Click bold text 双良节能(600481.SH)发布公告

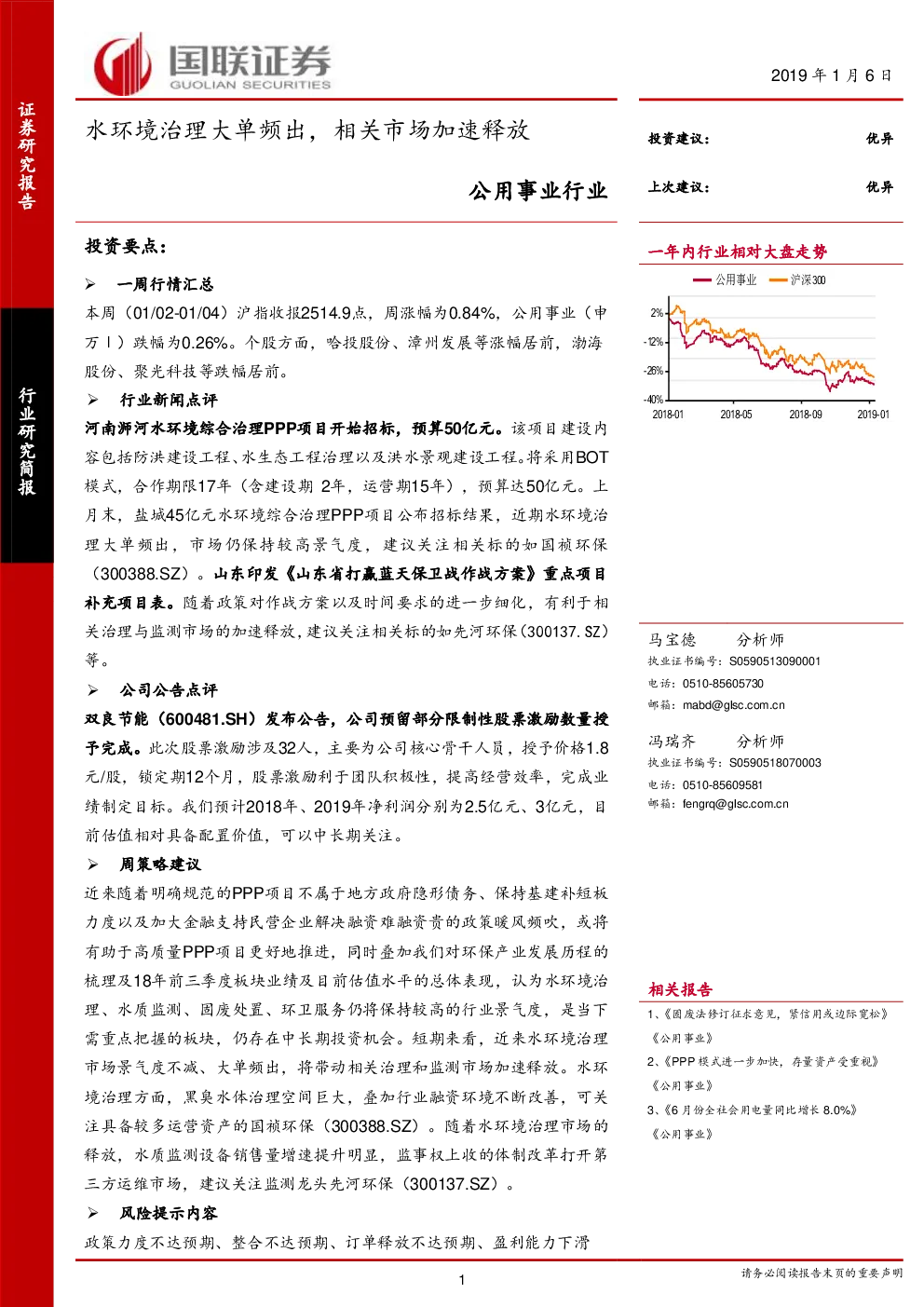coord(210,719)
